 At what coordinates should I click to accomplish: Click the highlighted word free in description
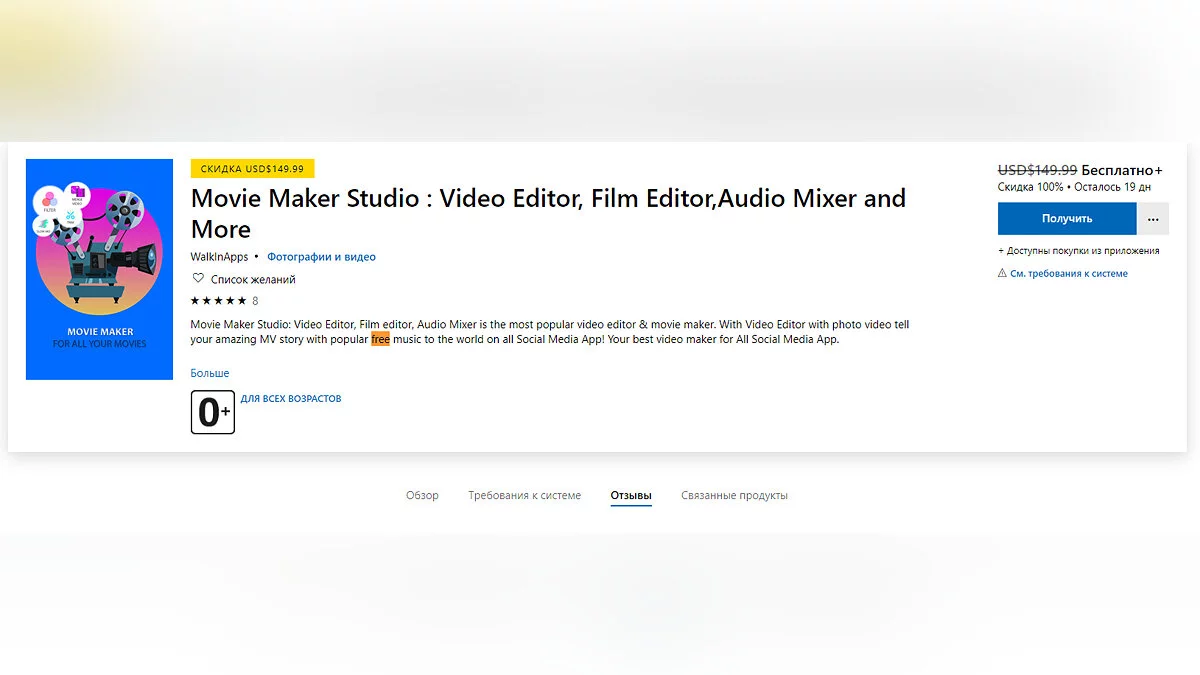click(380, 339)
